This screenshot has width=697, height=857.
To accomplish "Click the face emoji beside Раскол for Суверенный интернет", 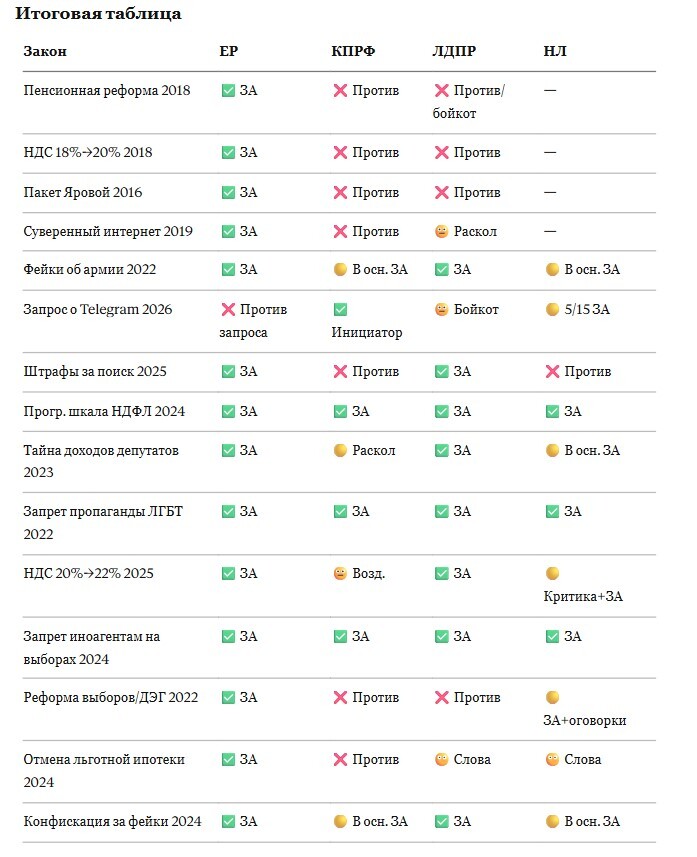I will 442,231.
